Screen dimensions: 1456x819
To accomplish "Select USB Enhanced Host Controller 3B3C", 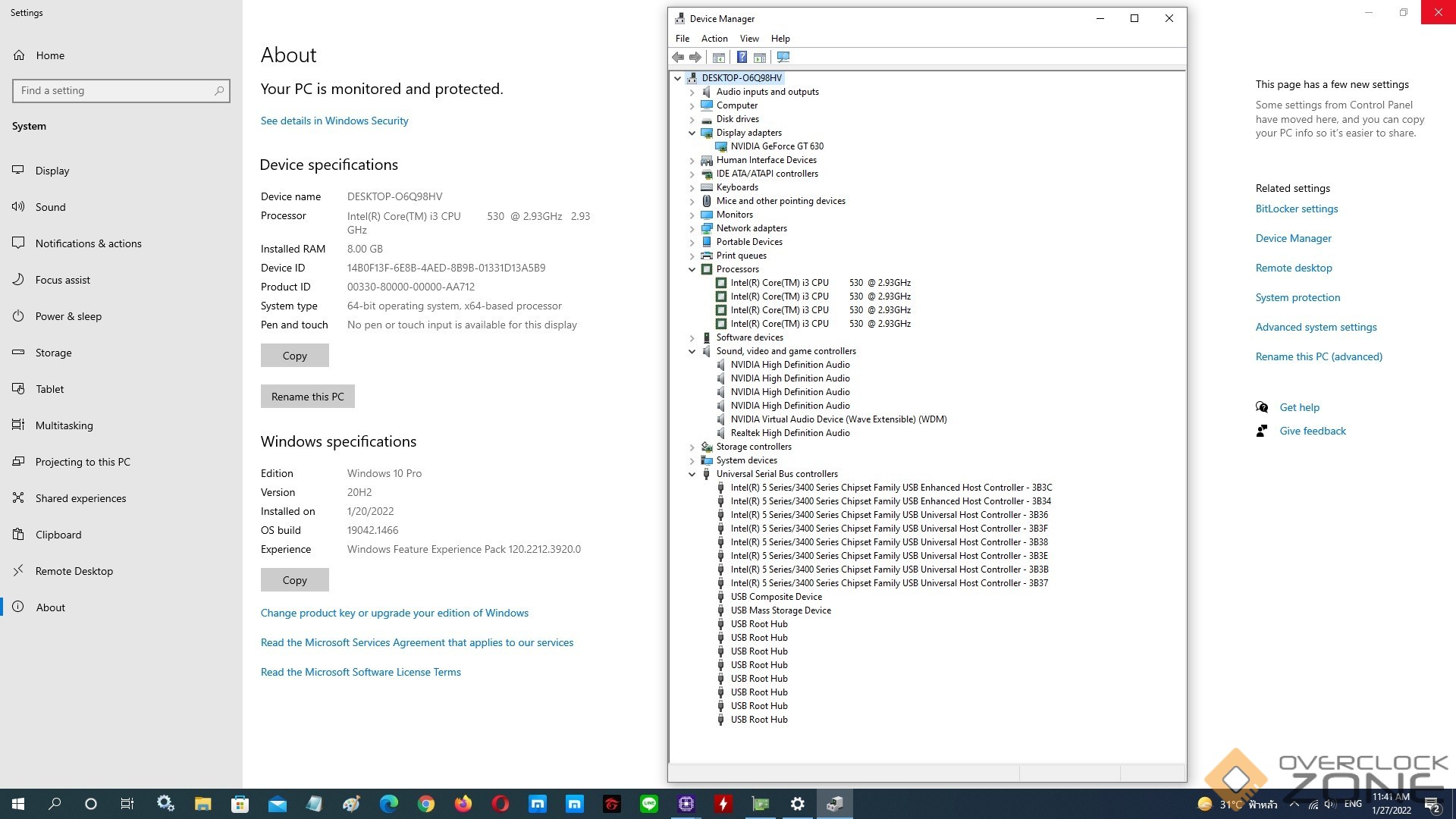I will point(891,488).
